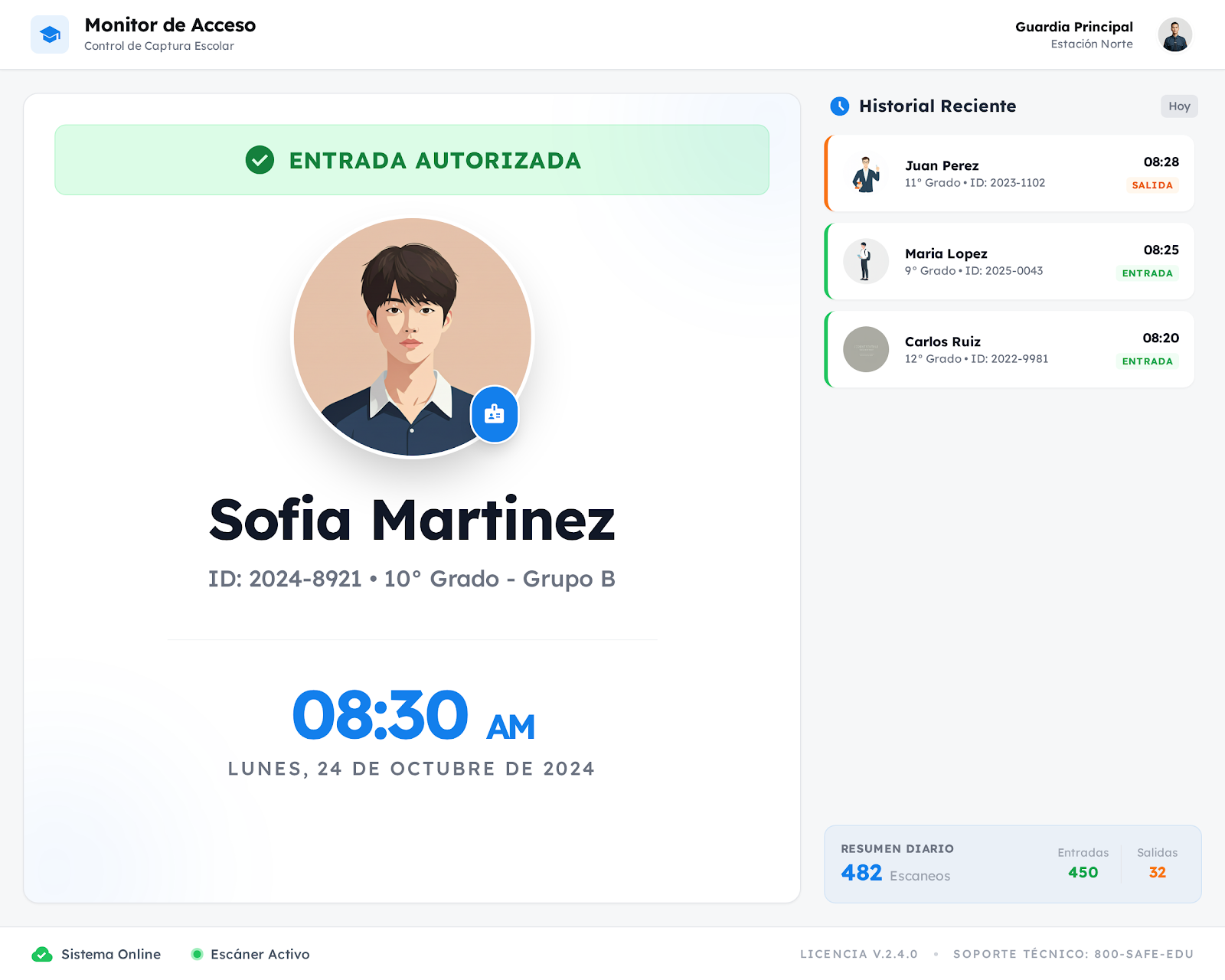Click the SALIDA tag for Juan Perez
The width and height of the screenshot is (1225, 980).
[1151, 185]
